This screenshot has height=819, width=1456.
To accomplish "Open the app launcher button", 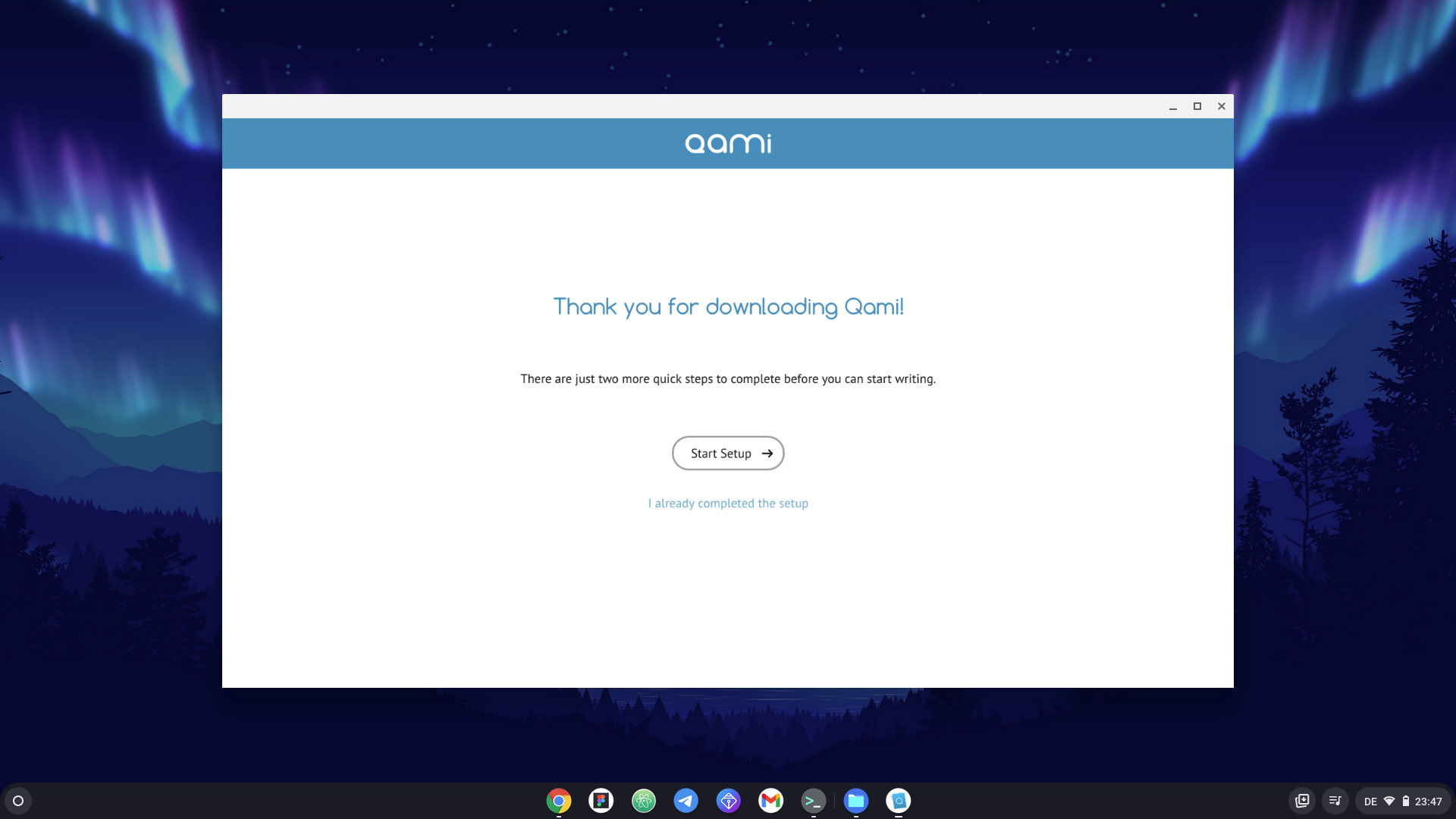I will coord(17,801).
